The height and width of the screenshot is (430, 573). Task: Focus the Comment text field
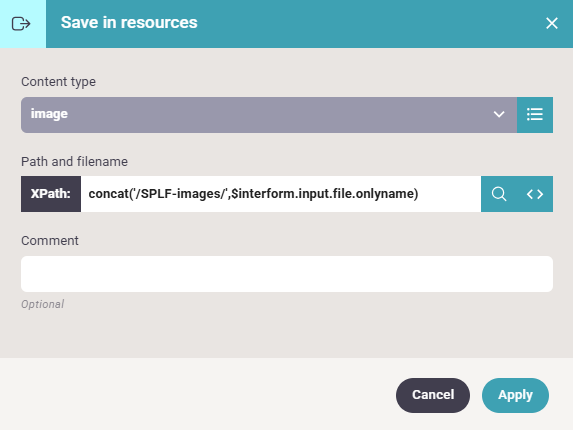pos(287,274)
